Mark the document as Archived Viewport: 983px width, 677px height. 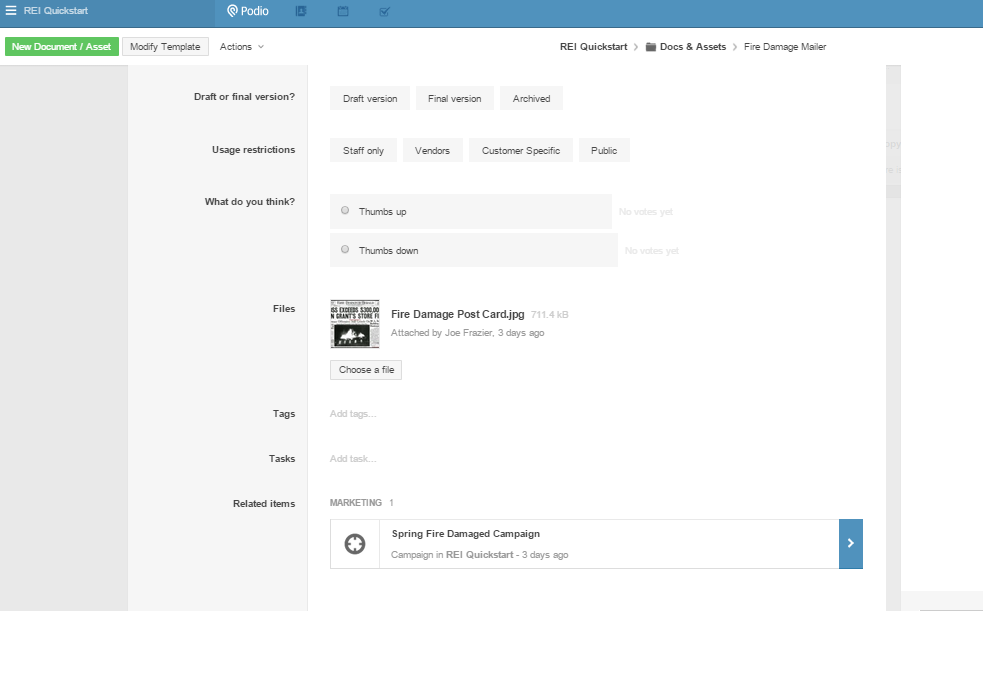(x=531, y=98)
